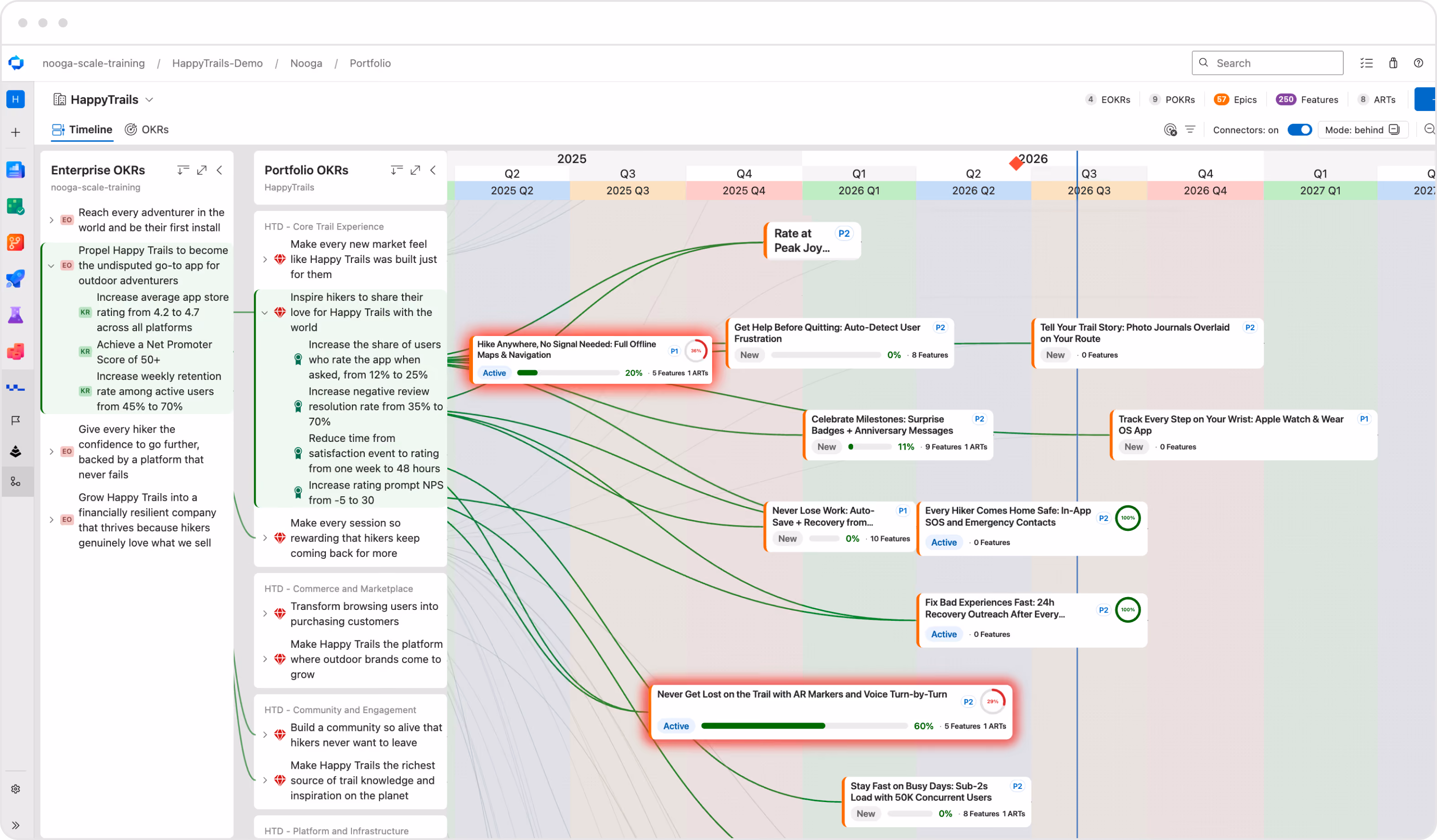Click the Search input field
This screenshot has width=1437, height=840.
point(1267,63)
